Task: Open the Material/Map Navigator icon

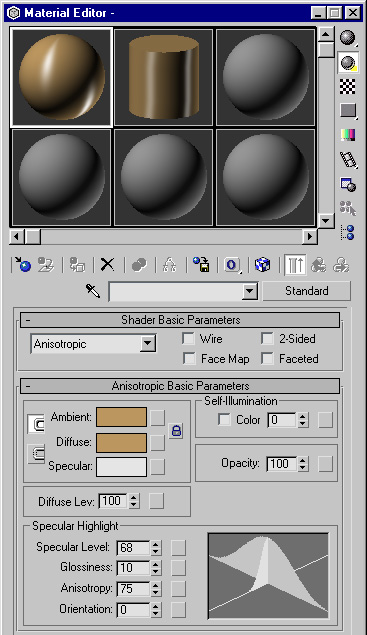Action: (348, 232)
